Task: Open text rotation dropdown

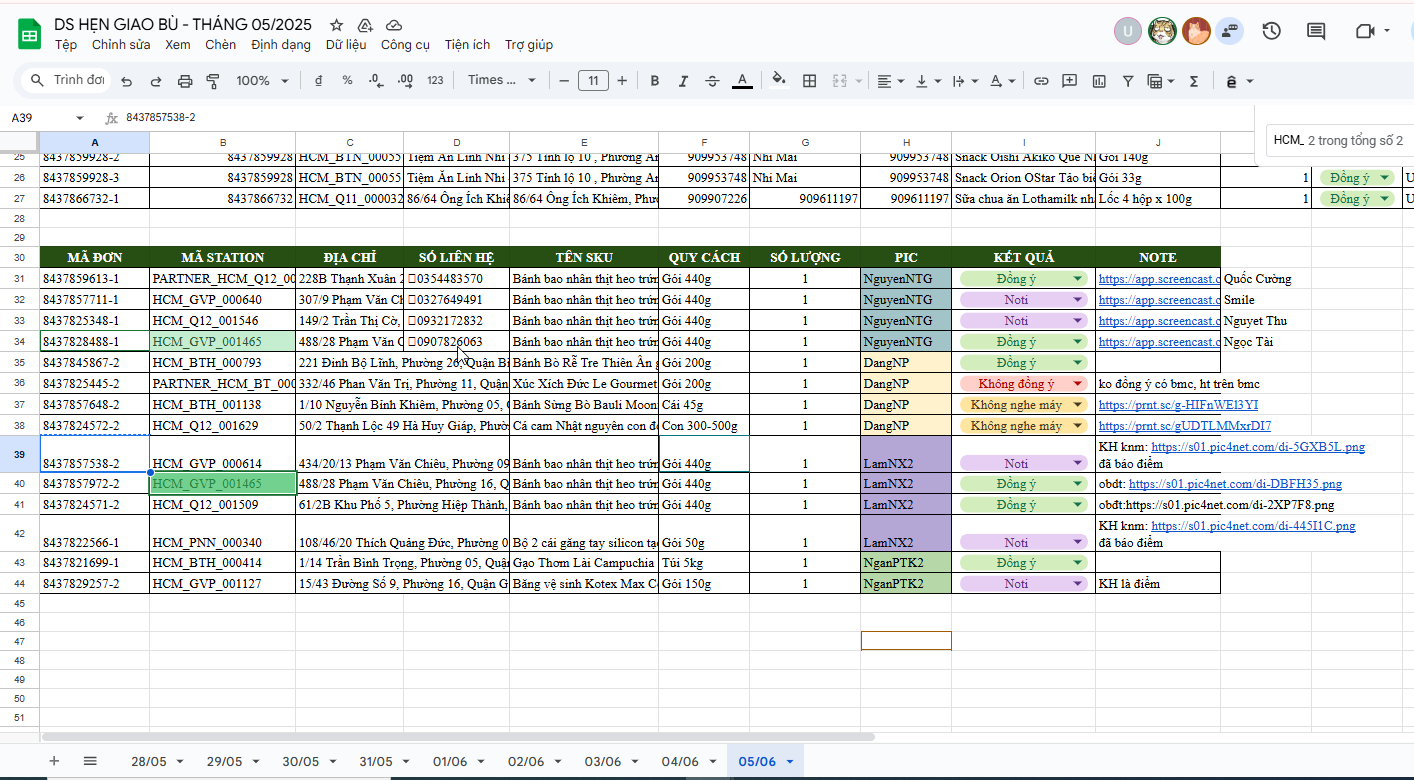Action: [1004, 80]
